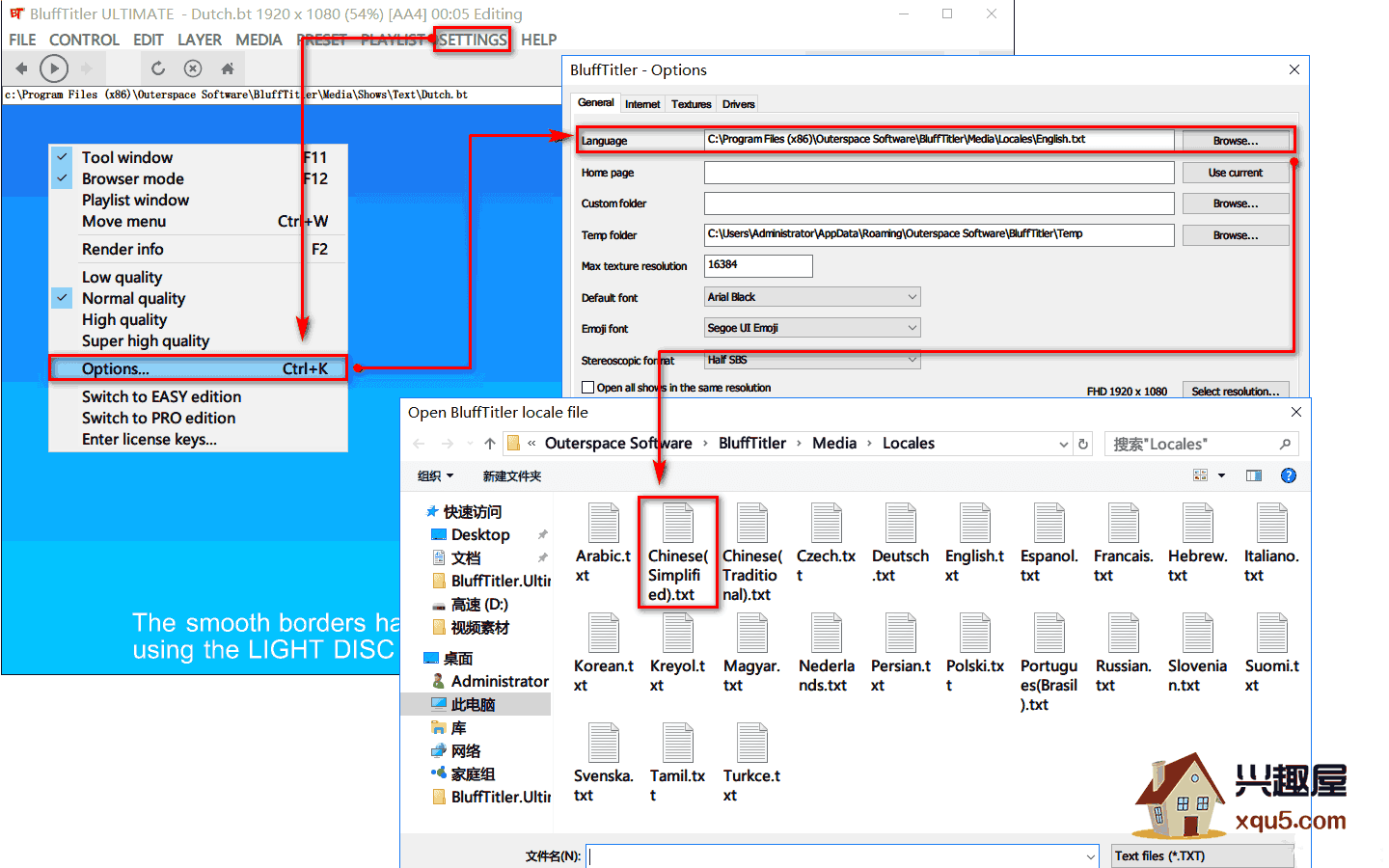Enable Open all shows in same resolution
This screenshot has height=868, width=1389.
[x=587, y=388]
